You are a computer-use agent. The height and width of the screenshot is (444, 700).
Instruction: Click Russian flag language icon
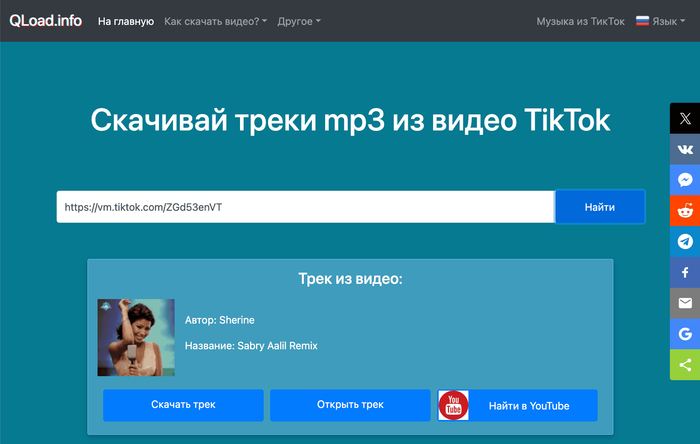(642, 21)
